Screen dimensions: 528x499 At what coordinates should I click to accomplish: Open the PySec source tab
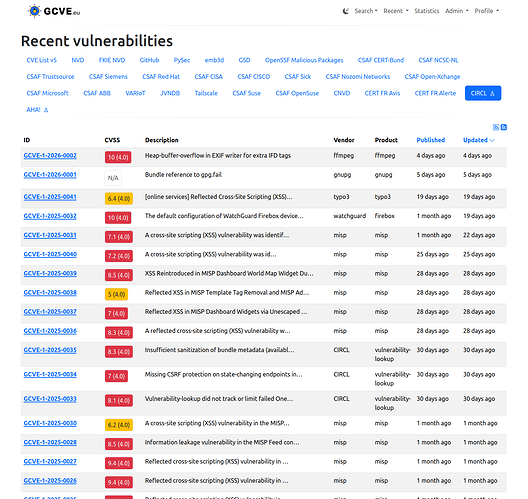tap(182, 60)
